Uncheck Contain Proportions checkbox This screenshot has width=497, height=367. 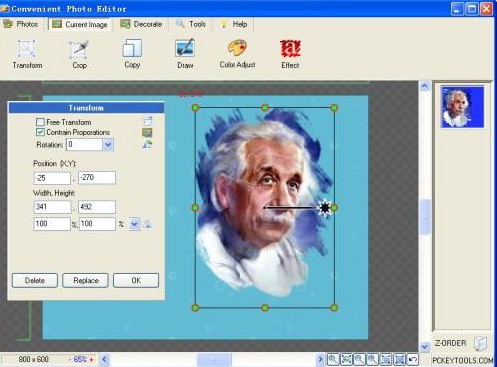pos(40,132)
